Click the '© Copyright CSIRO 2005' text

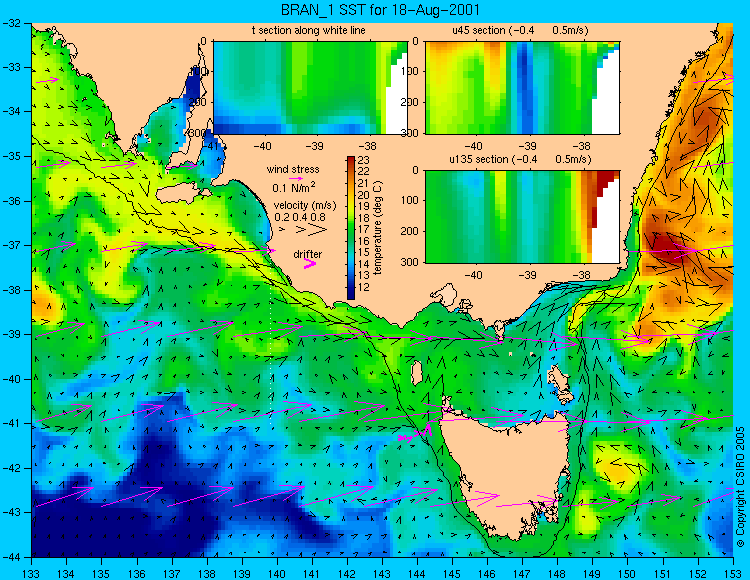point(740,487)
